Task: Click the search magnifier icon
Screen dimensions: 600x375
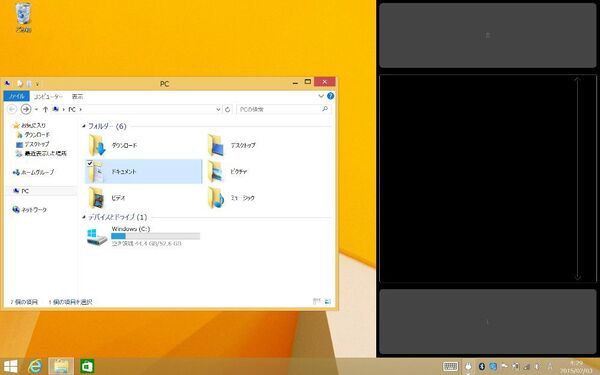Action: point(325,109)
